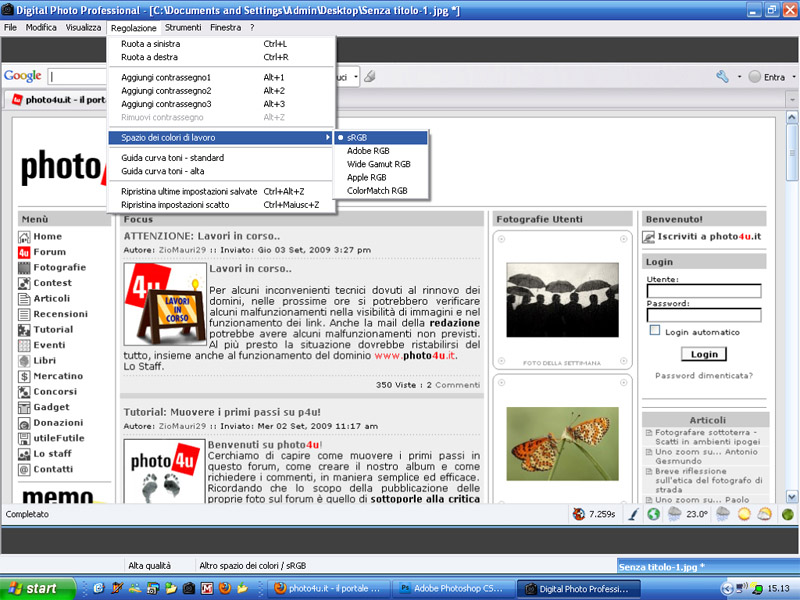Choose Ripristina ultime impostazioni salvate
This screenshot has height=600, width=800.
tap(221, 192)
